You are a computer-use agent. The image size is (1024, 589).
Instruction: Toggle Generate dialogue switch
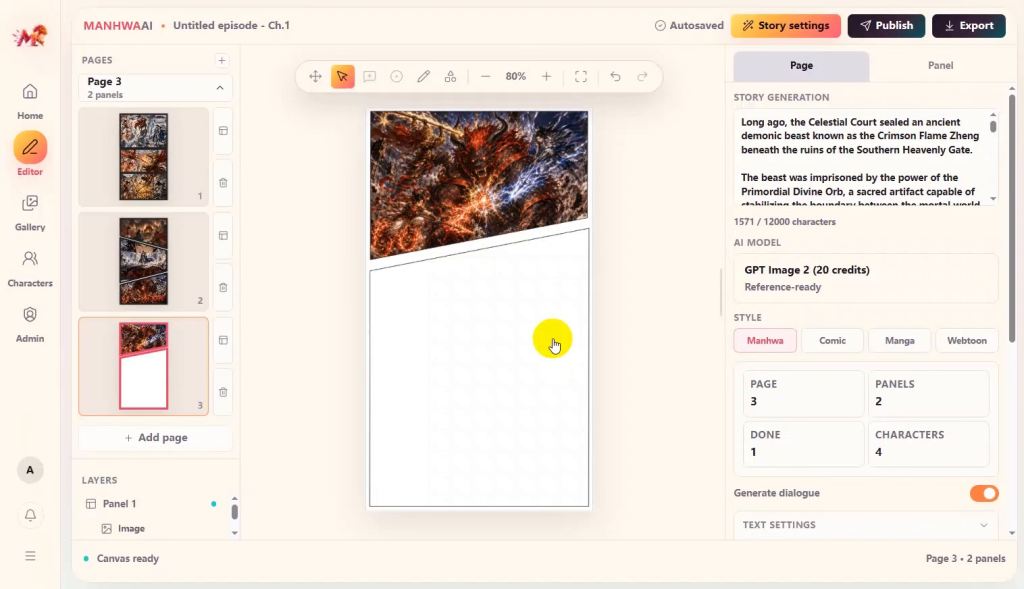point(984,493)
